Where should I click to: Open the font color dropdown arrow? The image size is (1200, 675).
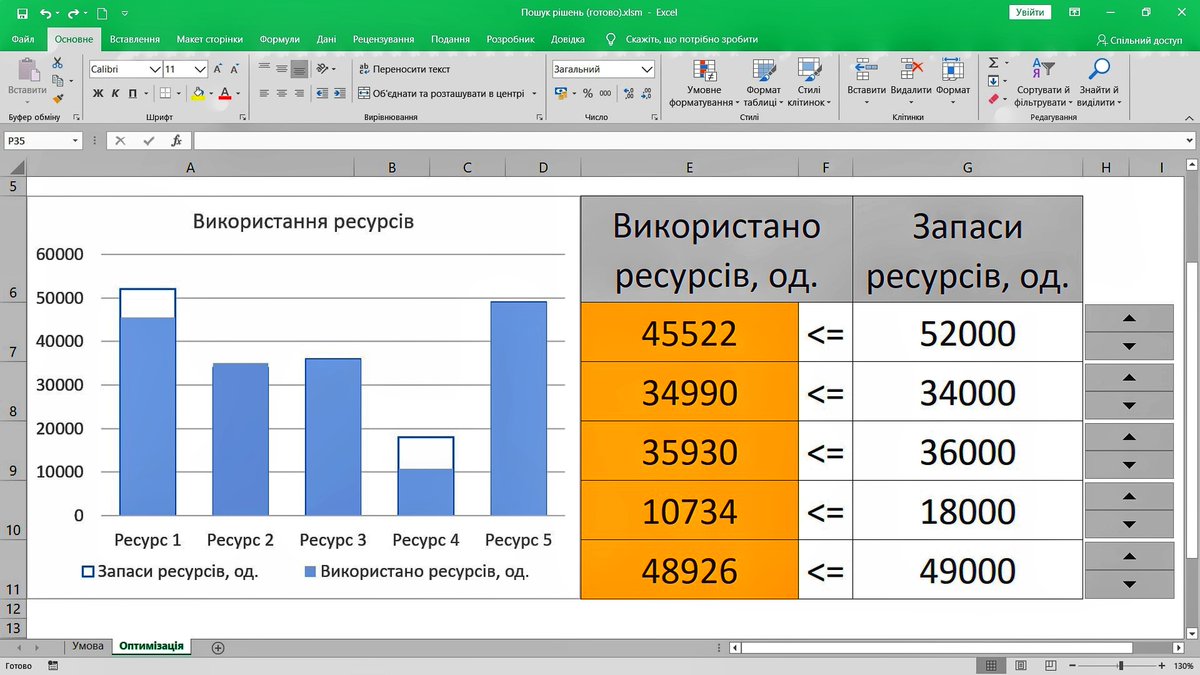click(x=238, y=94)
